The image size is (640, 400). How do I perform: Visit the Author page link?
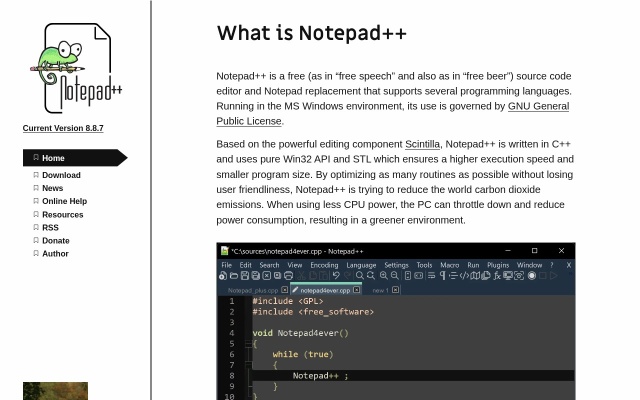[55, 253]
